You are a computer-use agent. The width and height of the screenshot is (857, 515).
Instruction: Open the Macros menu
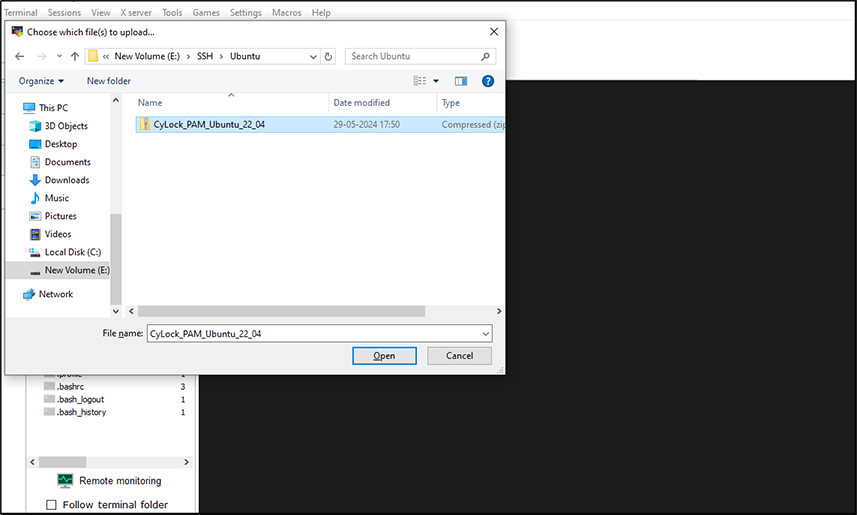tap(286, 13)
